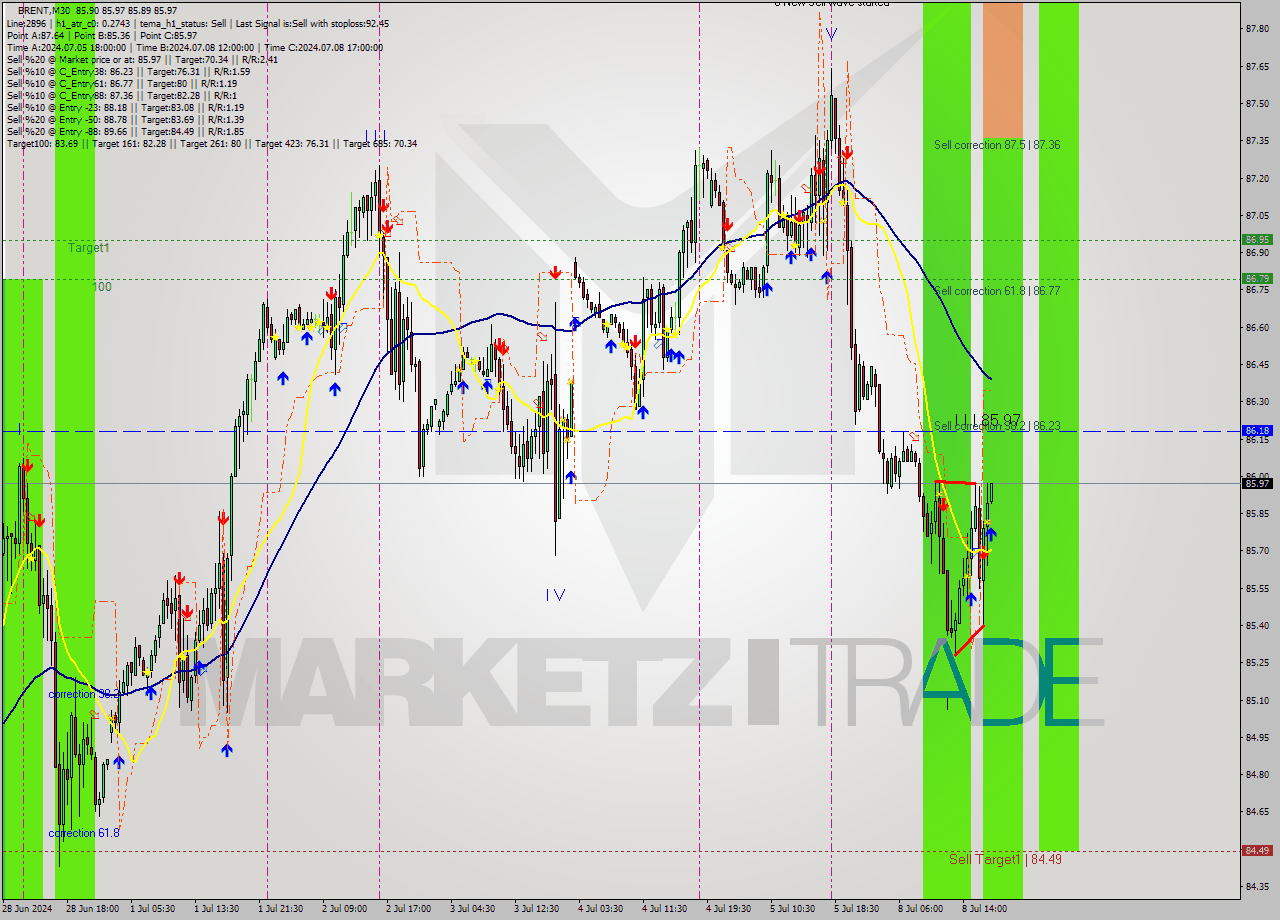1280x920 pixels.
Task: Click the '2 Jul 09:00' time axis label
Action: pyautogui.click(x=344, y=909)
